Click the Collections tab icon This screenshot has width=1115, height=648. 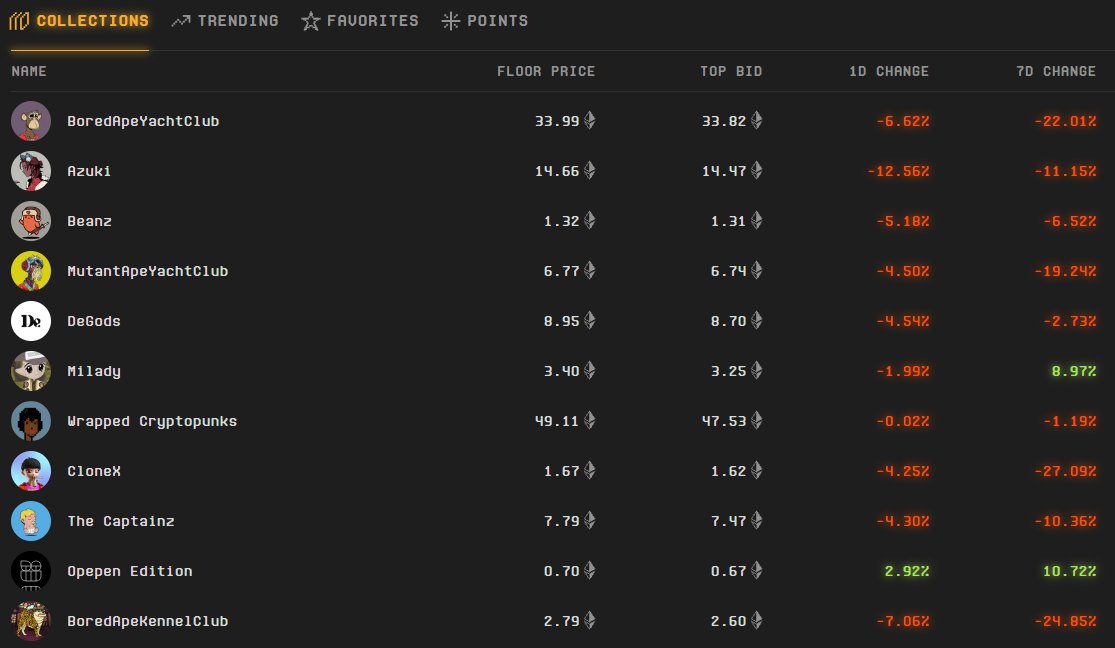click(x=19, y=21)
